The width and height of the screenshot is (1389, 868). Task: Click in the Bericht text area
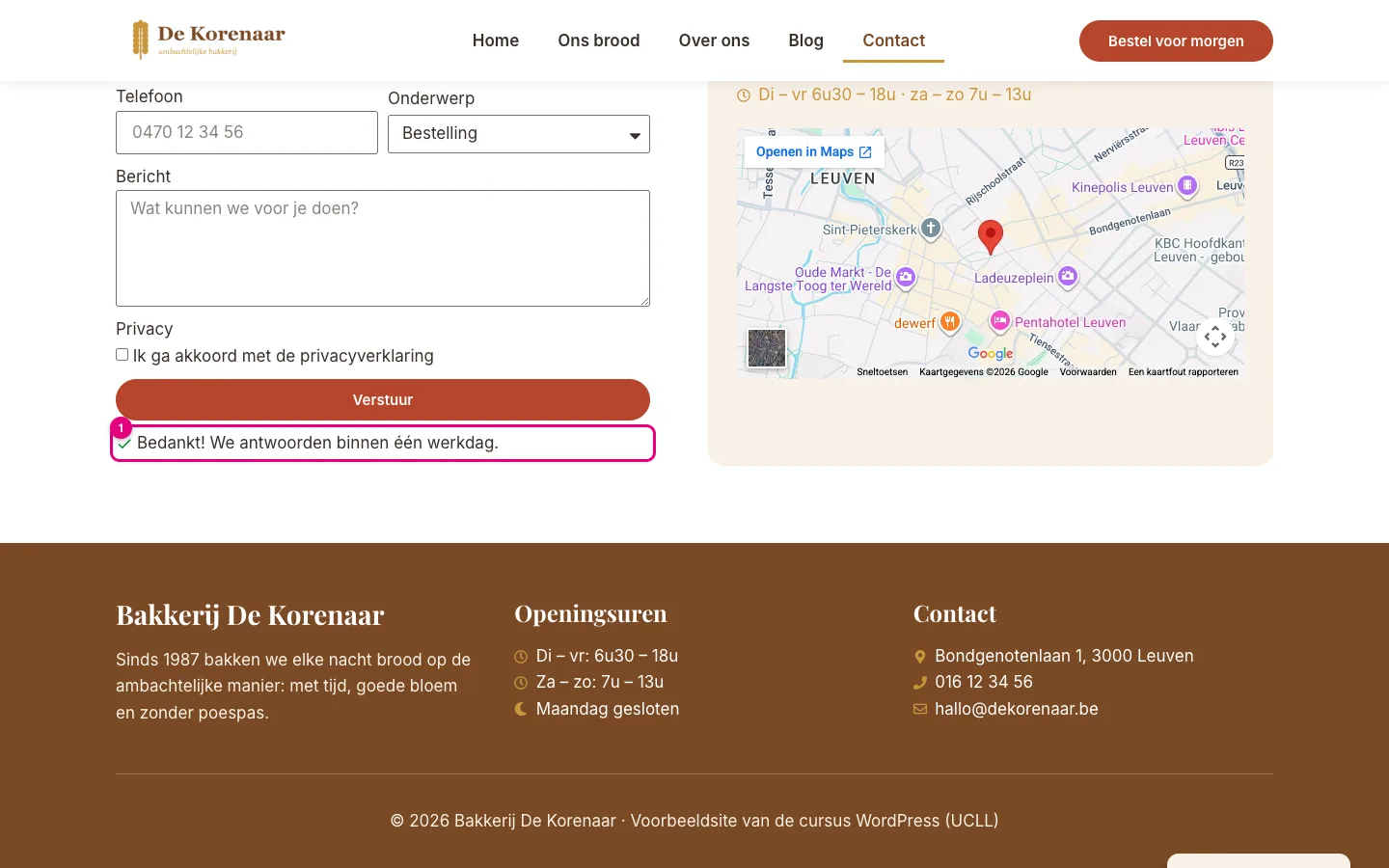pyautogui.click(x=383, y=249)
